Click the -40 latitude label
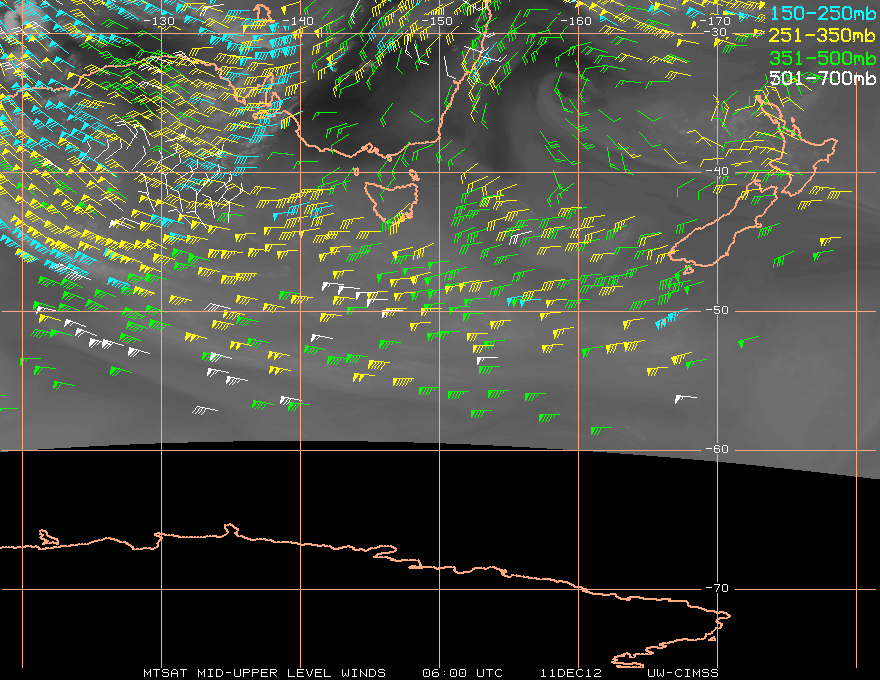This screenshot has width=880, height=680. pyautogui.click(x=717, y=171)
